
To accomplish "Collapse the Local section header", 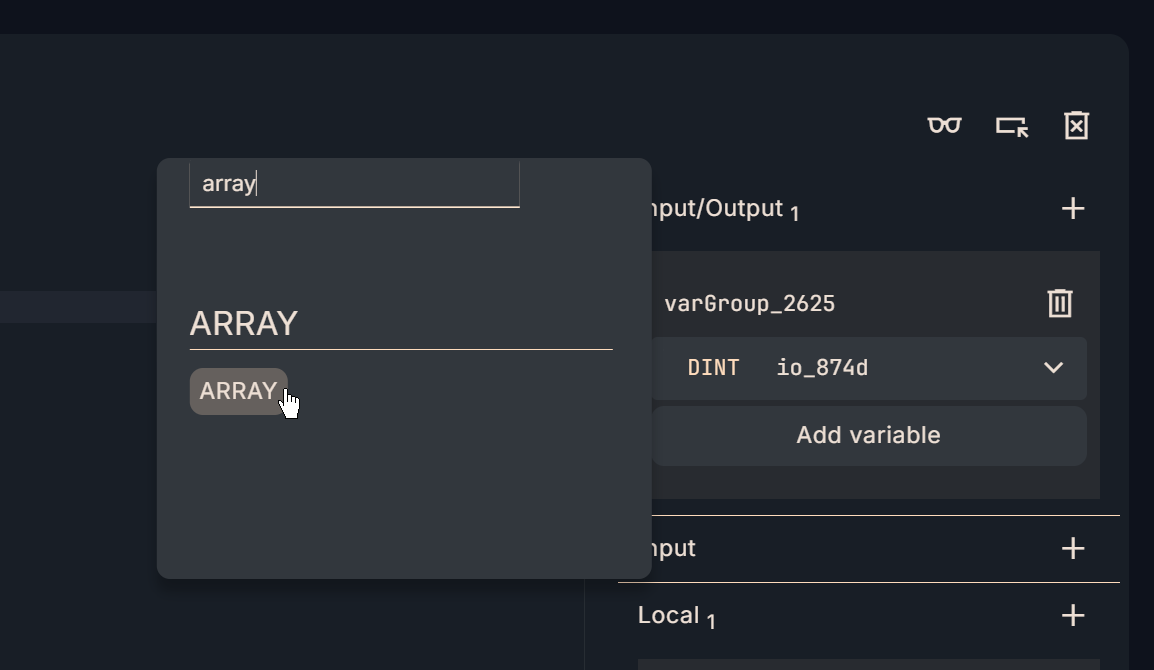I will pyautogui.click(x=668, y=615).
